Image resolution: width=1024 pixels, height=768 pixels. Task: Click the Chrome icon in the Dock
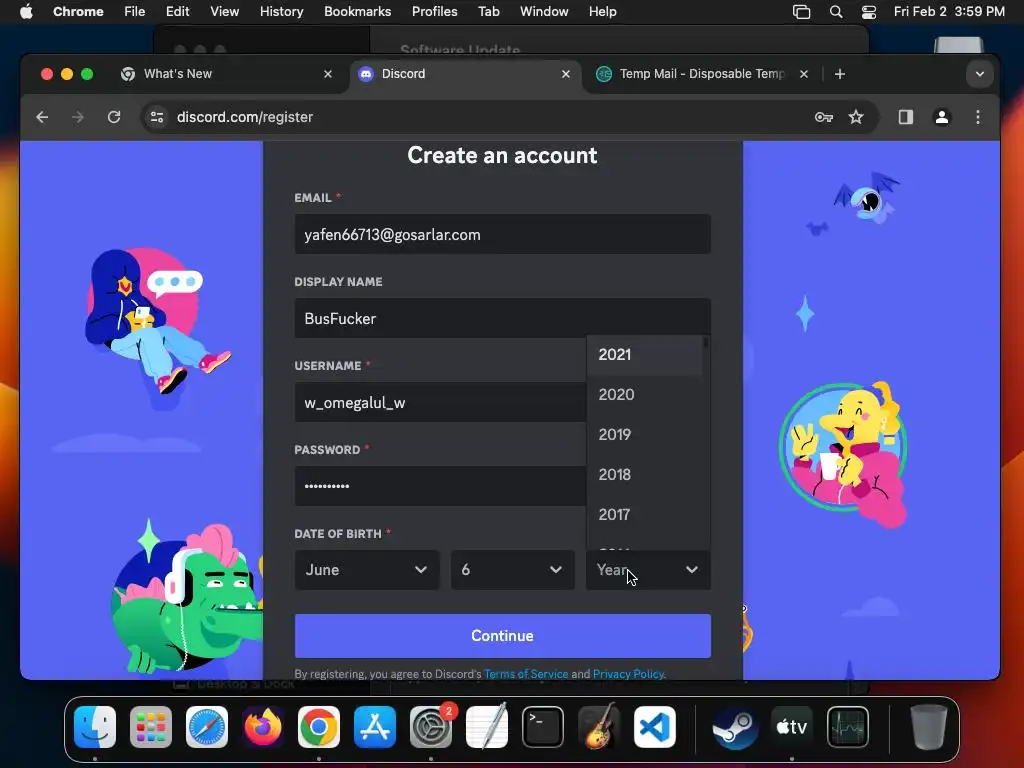pos(319,727)
